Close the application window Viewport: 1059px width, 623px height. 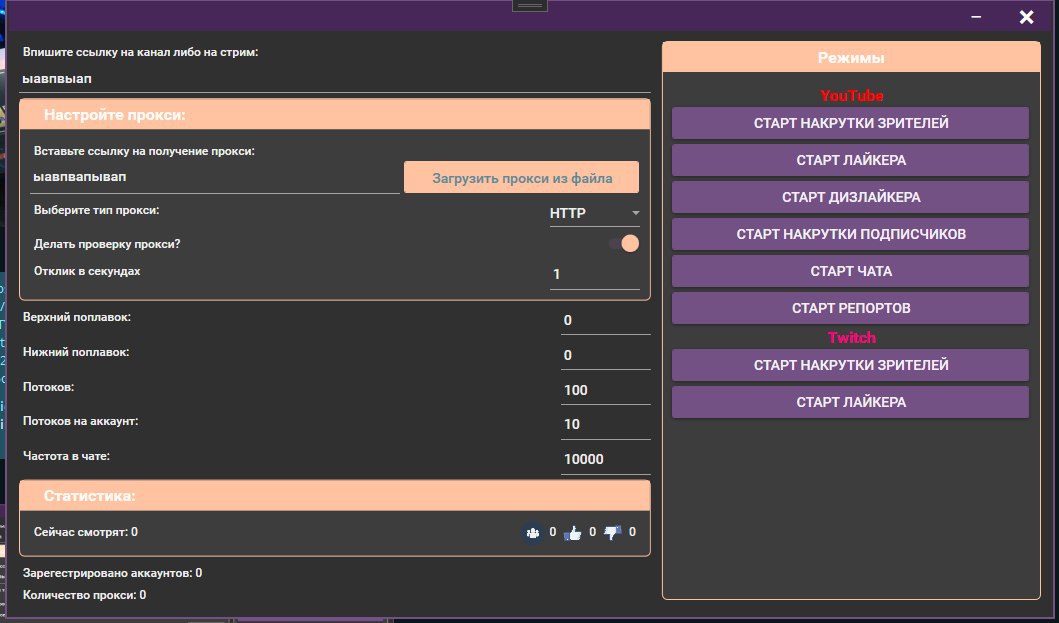[1026, 17]
